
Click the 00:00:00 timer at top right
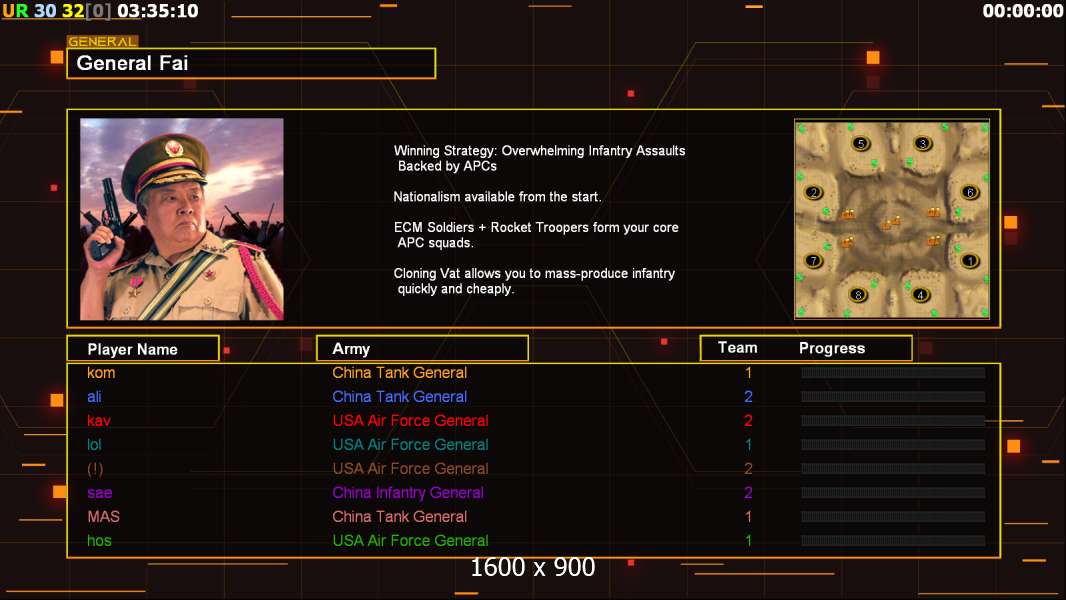[x=1022, y=11]
